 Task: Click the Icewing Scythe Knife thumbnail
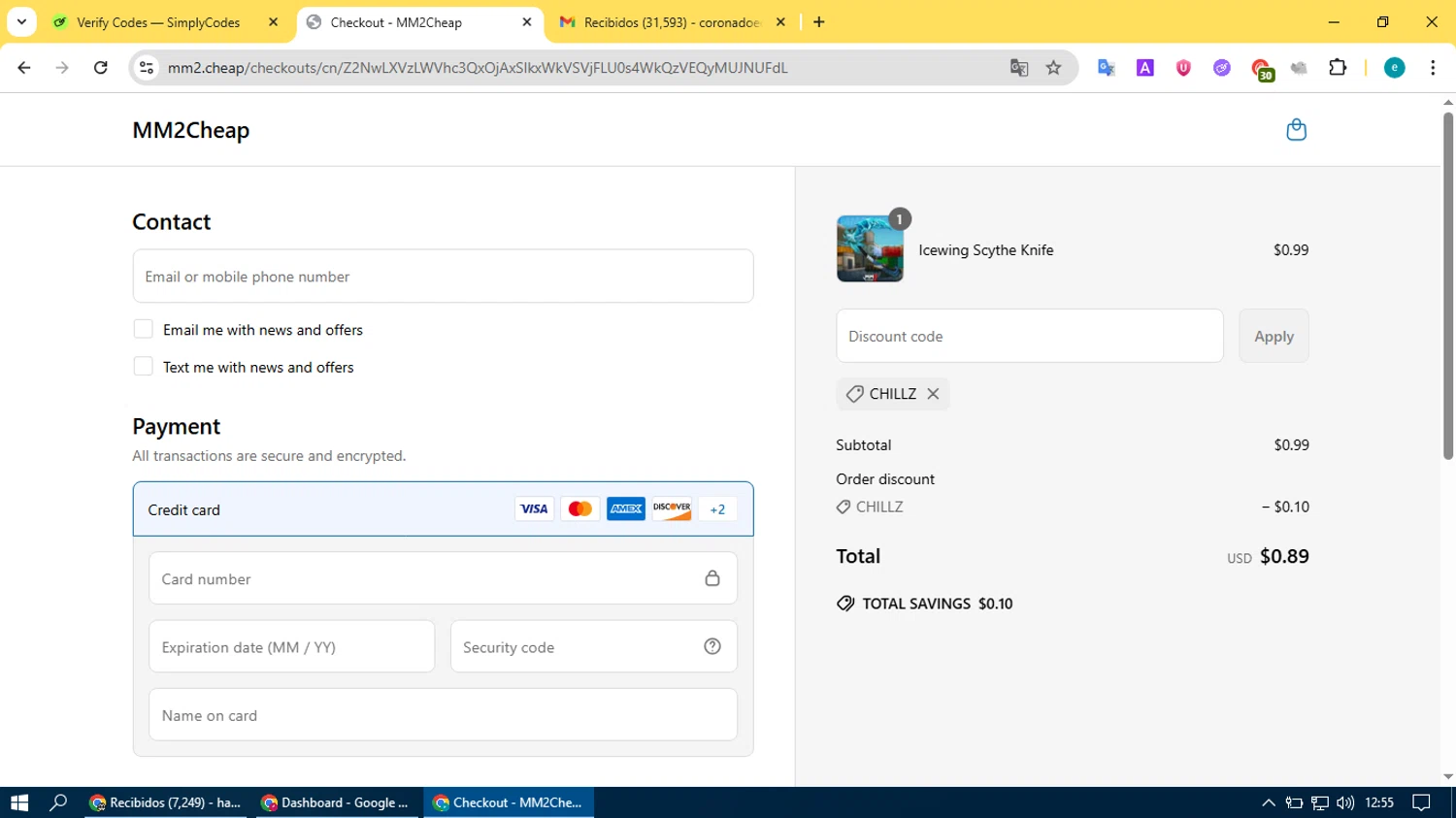(870, 249)
